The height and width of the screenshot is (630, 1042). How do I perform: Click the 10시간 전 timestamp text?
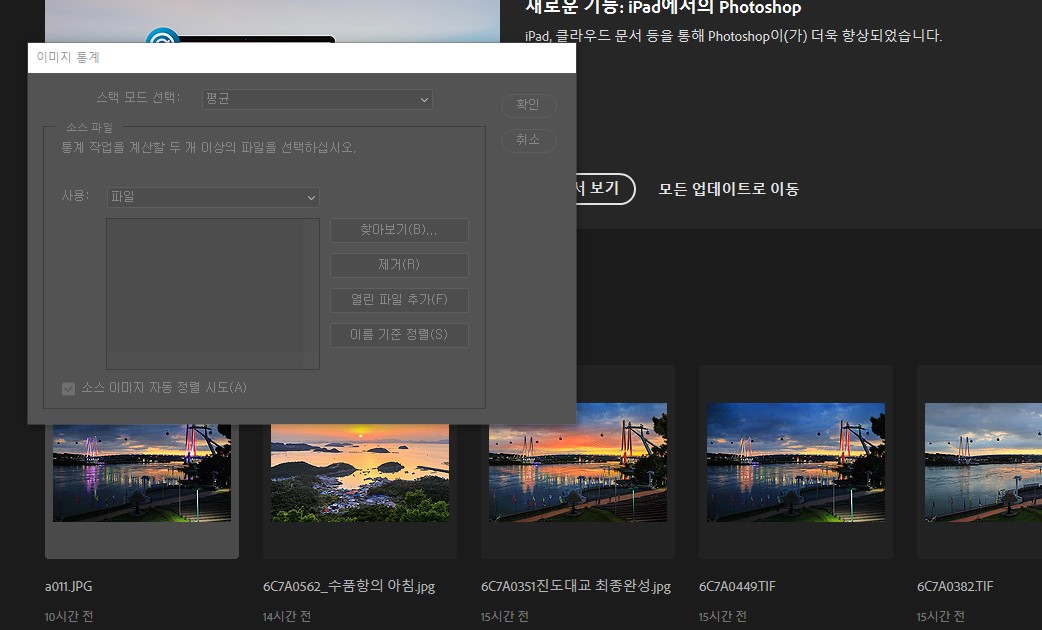point(68,617)
